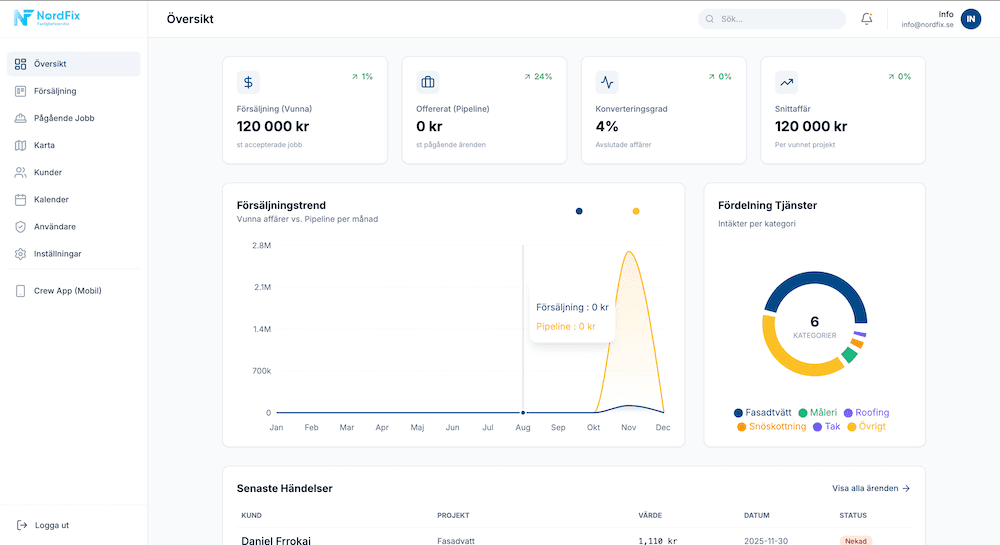Screen dimensions: 1000x545
Task: Go to Pågående Jobb page
Action: pyautogui.click(x=73, y=118)
